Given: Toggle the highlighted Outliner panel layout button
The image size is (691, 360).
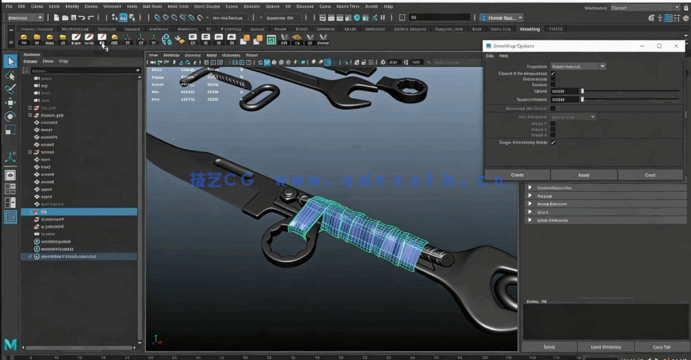Looking at the screenshot, I should [10, 217].
